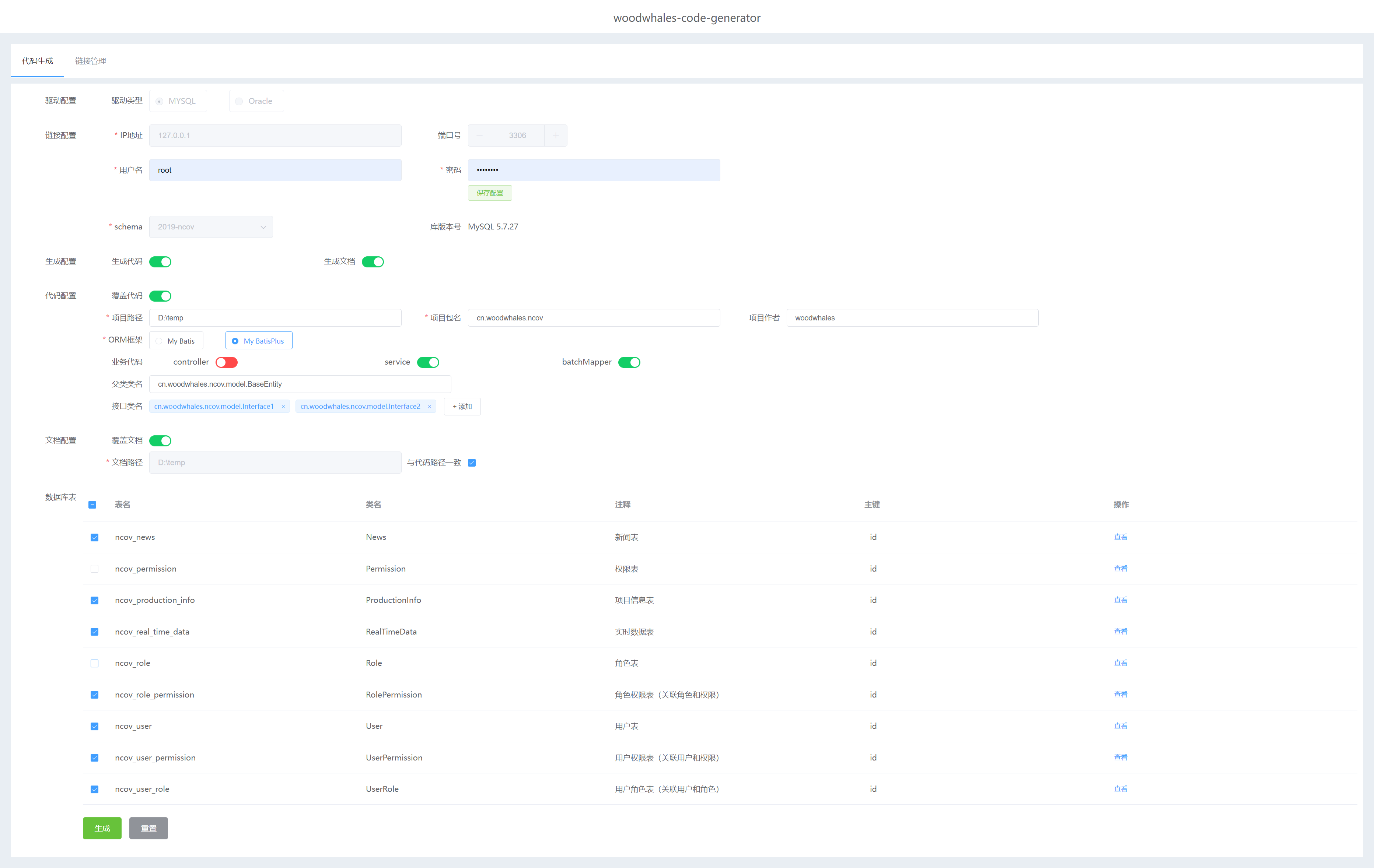
Task: Click the 项目包名 input field
Action: coord(594,318)
